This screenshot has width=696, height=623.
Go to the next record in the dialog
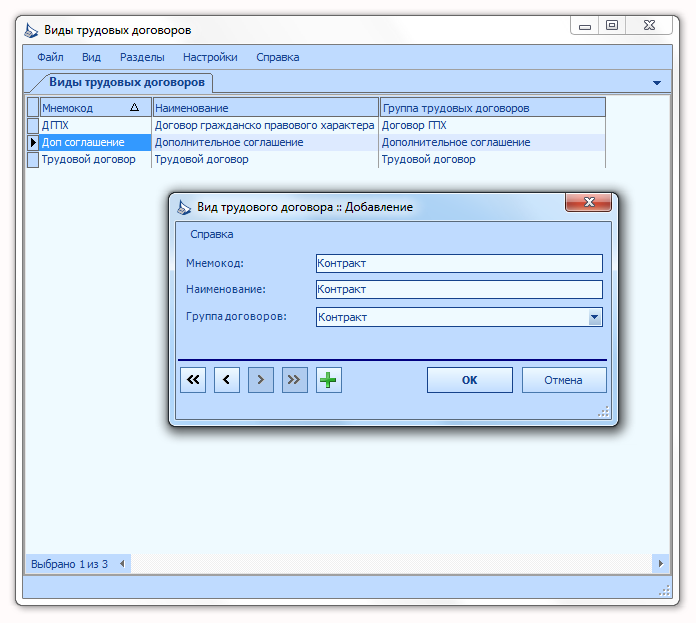[x=261, y=380]
